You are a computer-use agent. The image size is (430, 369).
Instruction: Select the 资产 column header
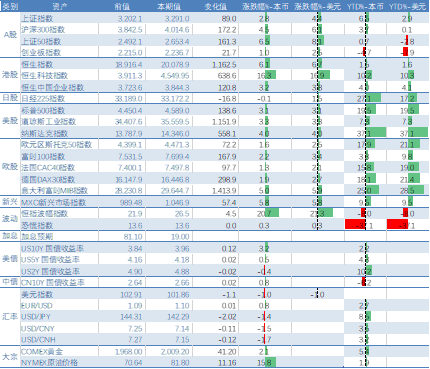60,6
